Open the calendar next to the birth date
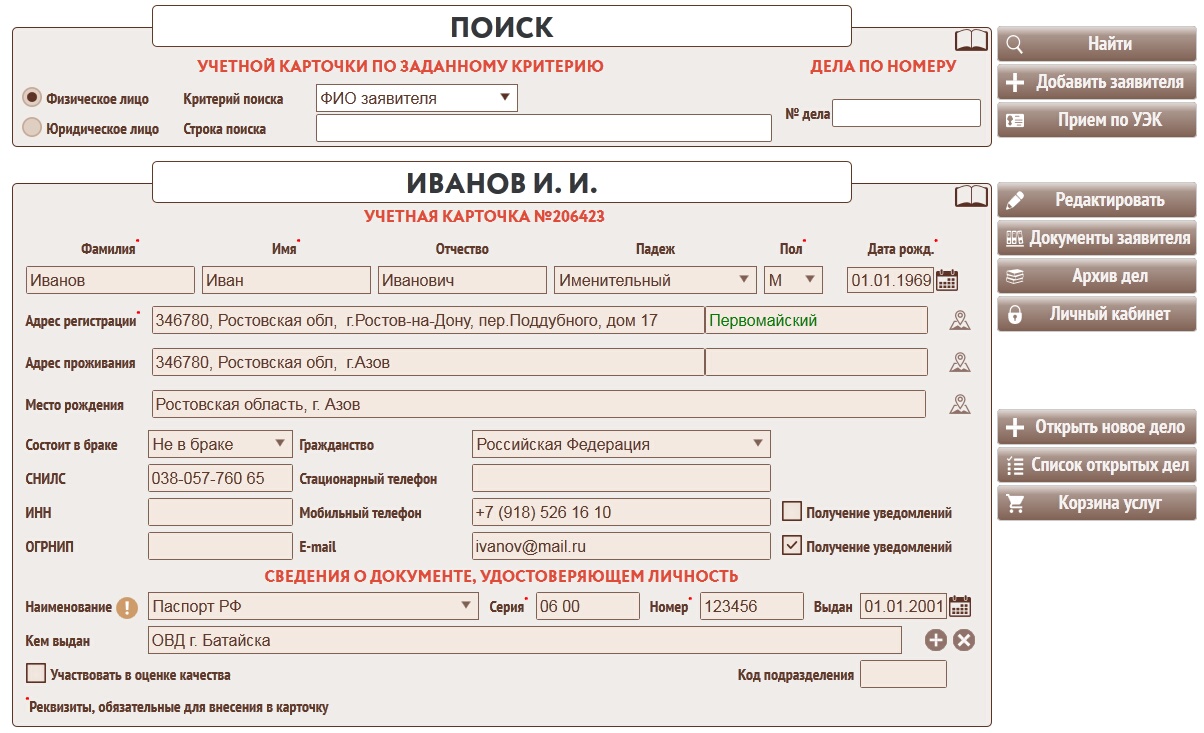 pos(946,280)
